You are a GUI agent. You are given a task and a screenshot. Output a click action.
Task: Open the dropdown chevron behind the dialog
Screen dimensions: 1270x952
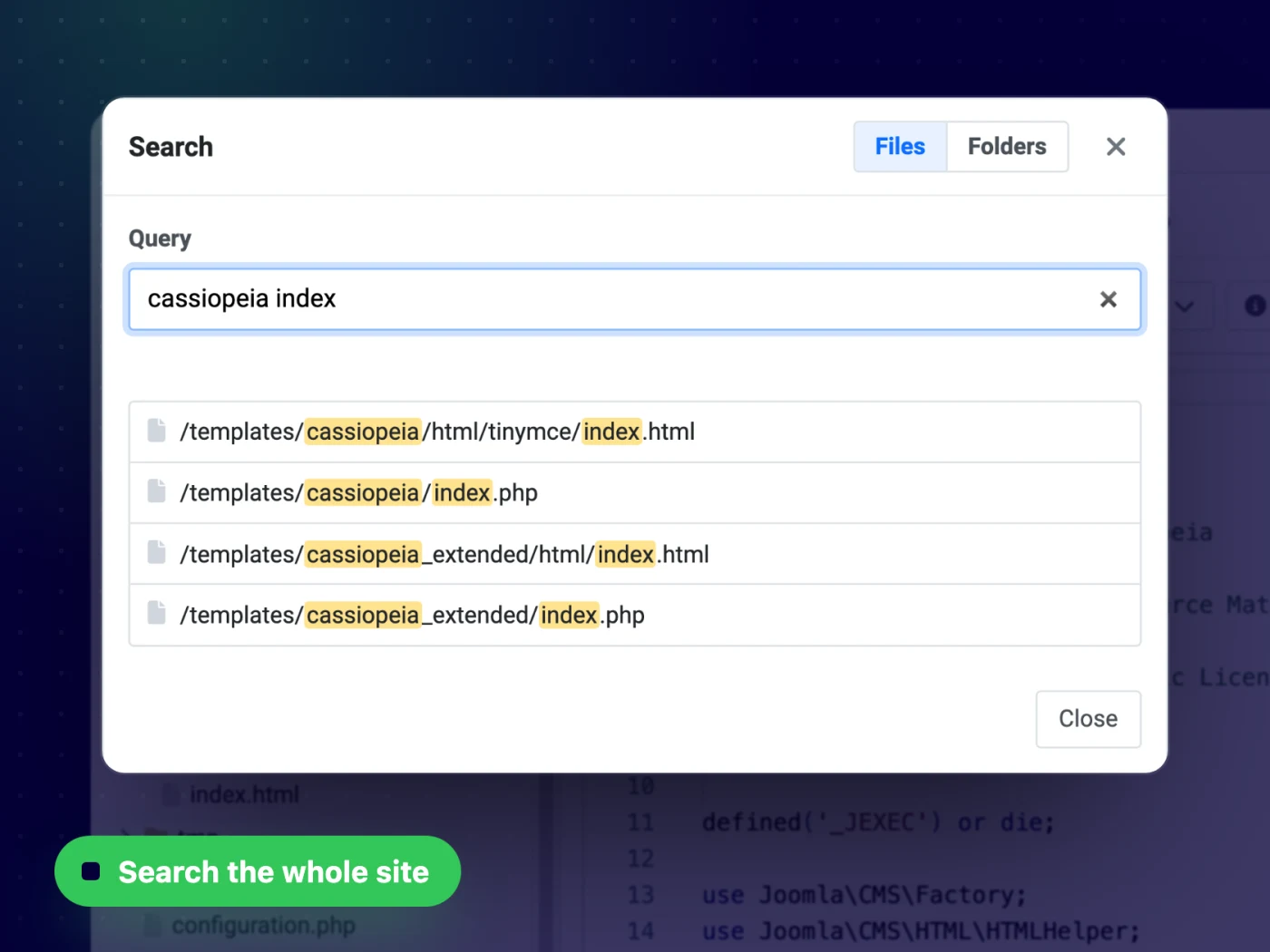[x=1185, y=306]
